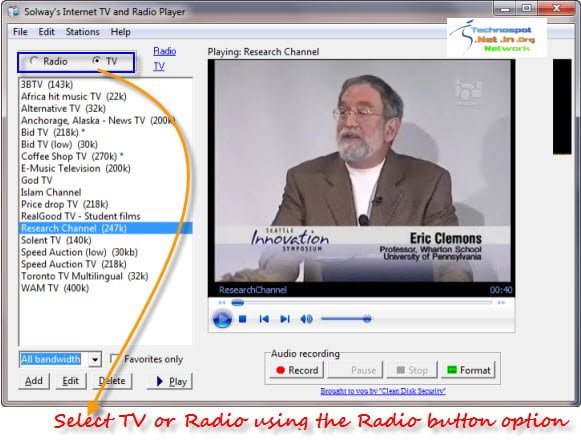Click the Add station button

(34, 381)
